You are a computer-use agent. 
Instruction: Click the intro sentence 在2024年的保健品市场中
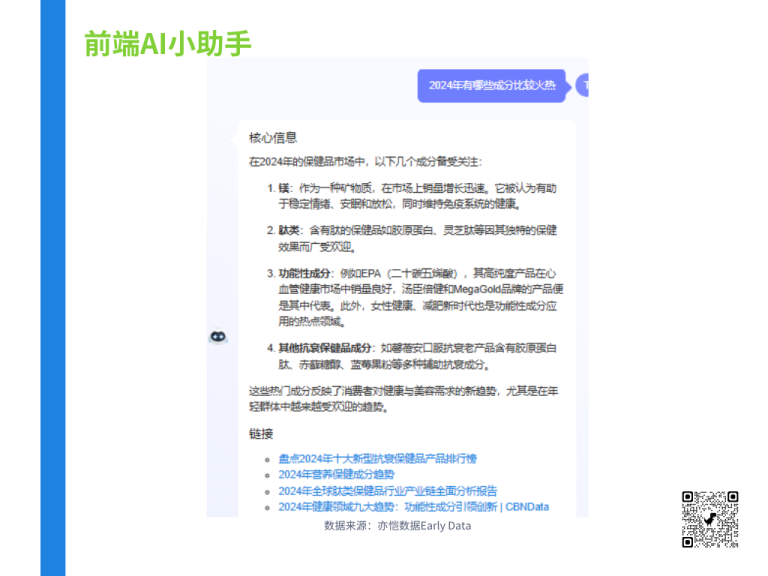[365, 161]
